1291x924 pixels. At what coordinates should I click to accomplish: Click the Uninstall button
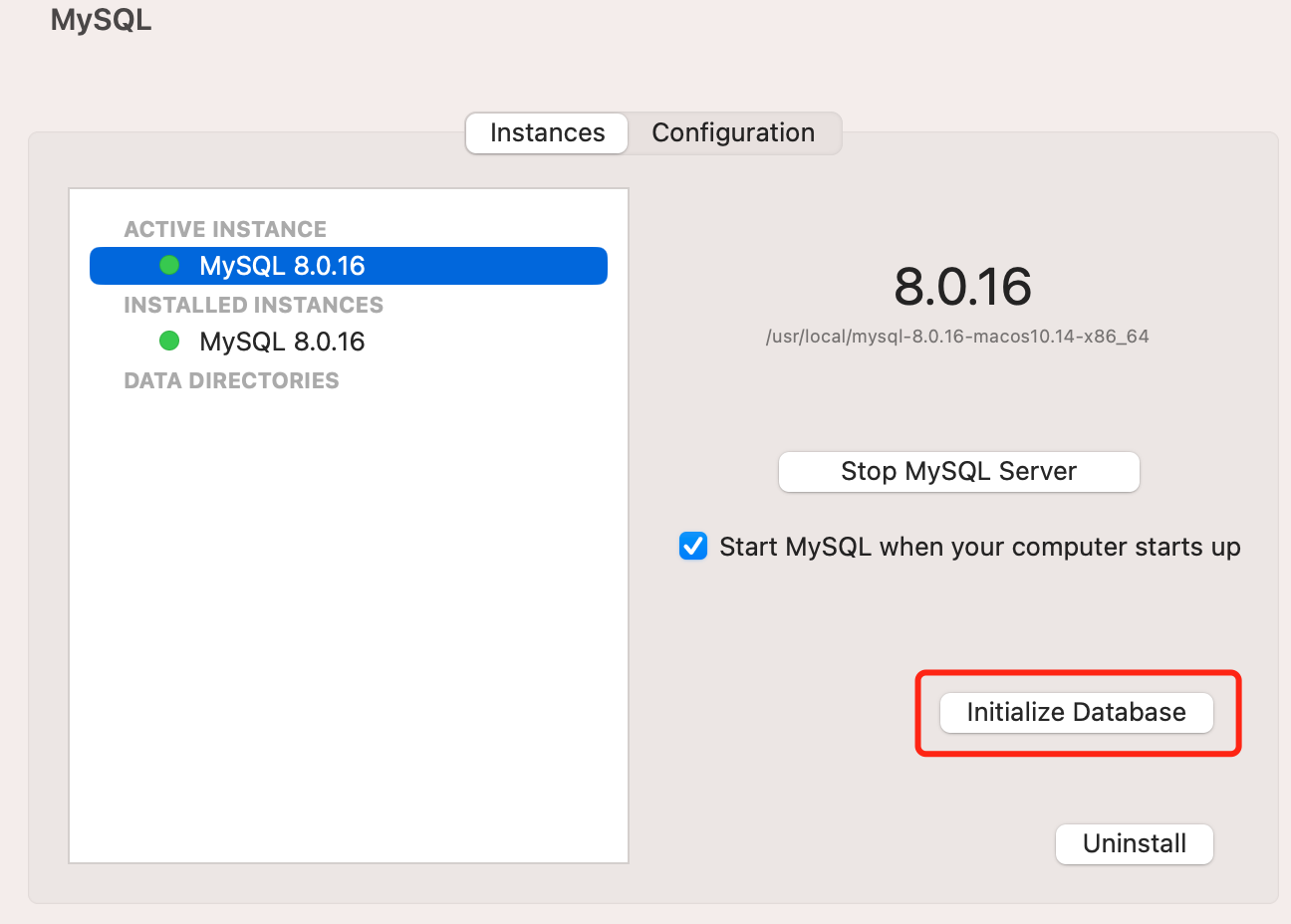(1135, 844)
